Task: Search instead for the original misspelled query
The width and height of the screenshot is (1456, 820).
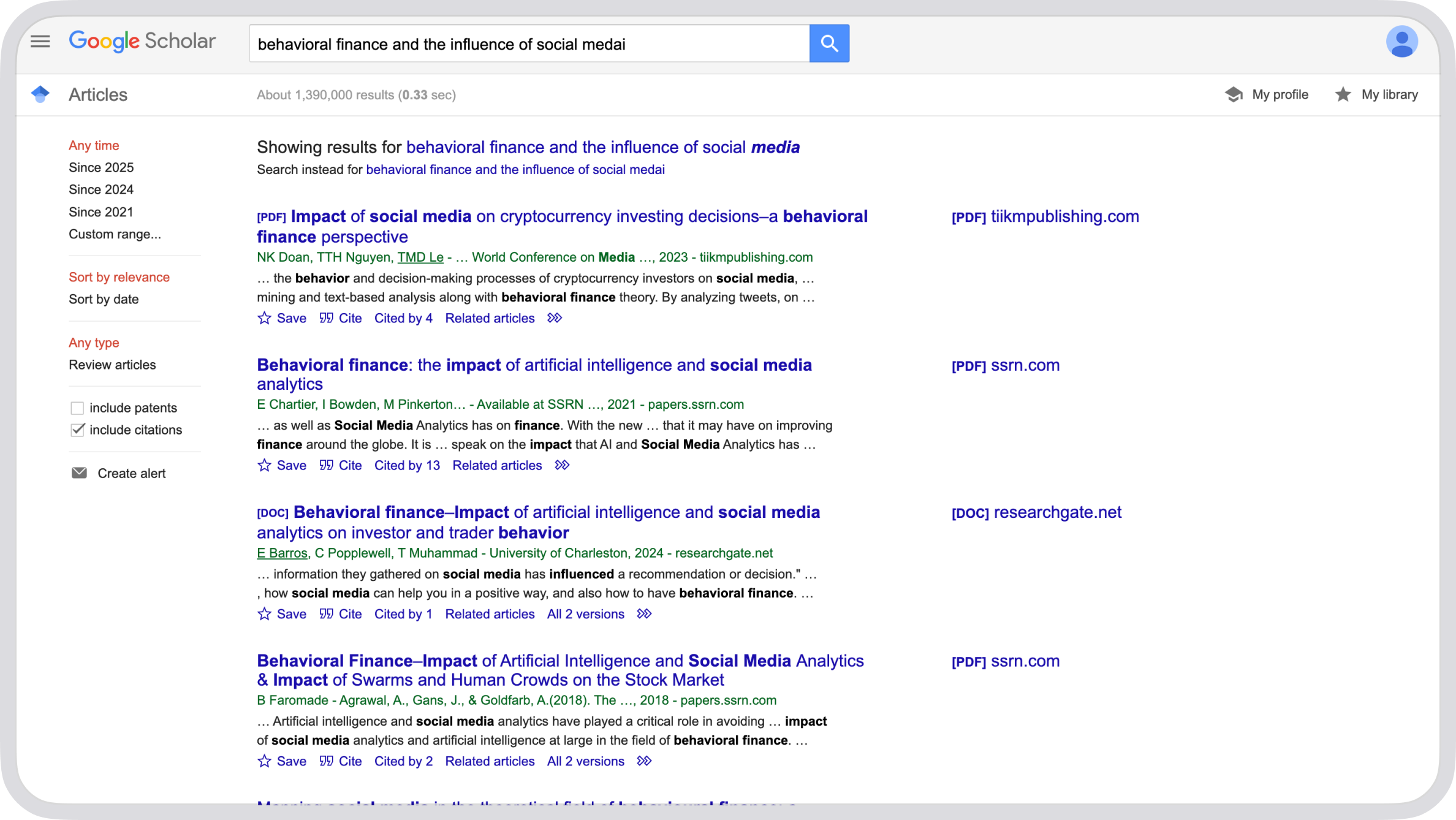Action: (515, 169)
